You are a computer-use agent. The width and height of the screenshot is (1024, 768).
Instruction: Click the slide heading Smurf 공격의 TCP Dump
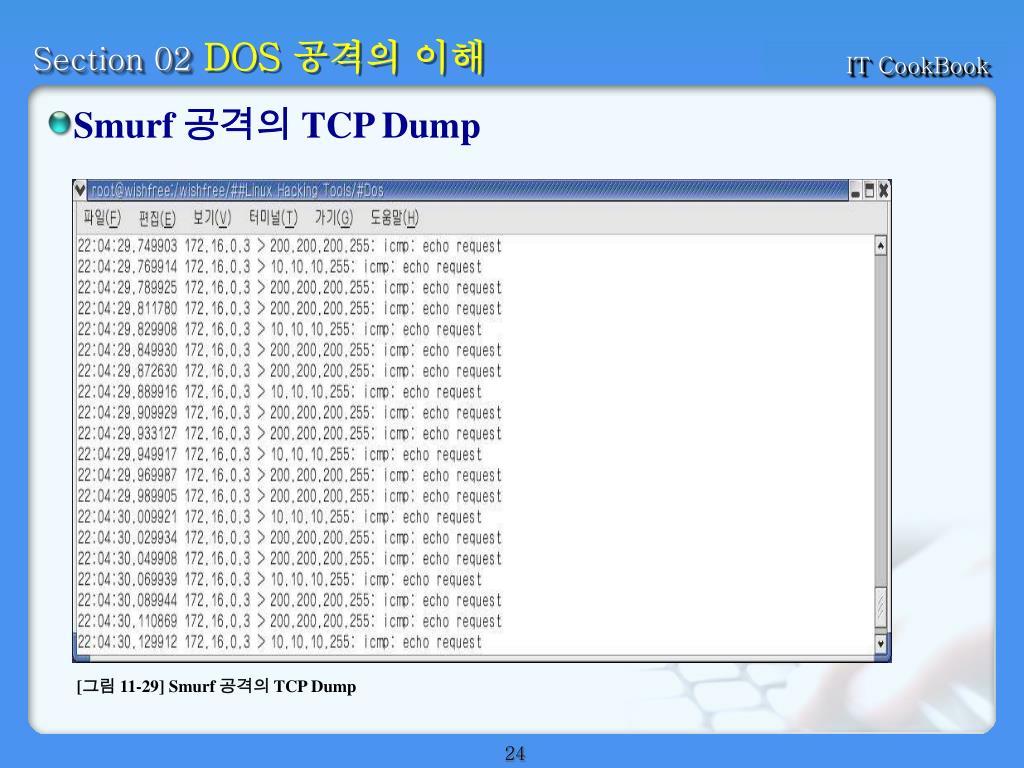point(276,125)
